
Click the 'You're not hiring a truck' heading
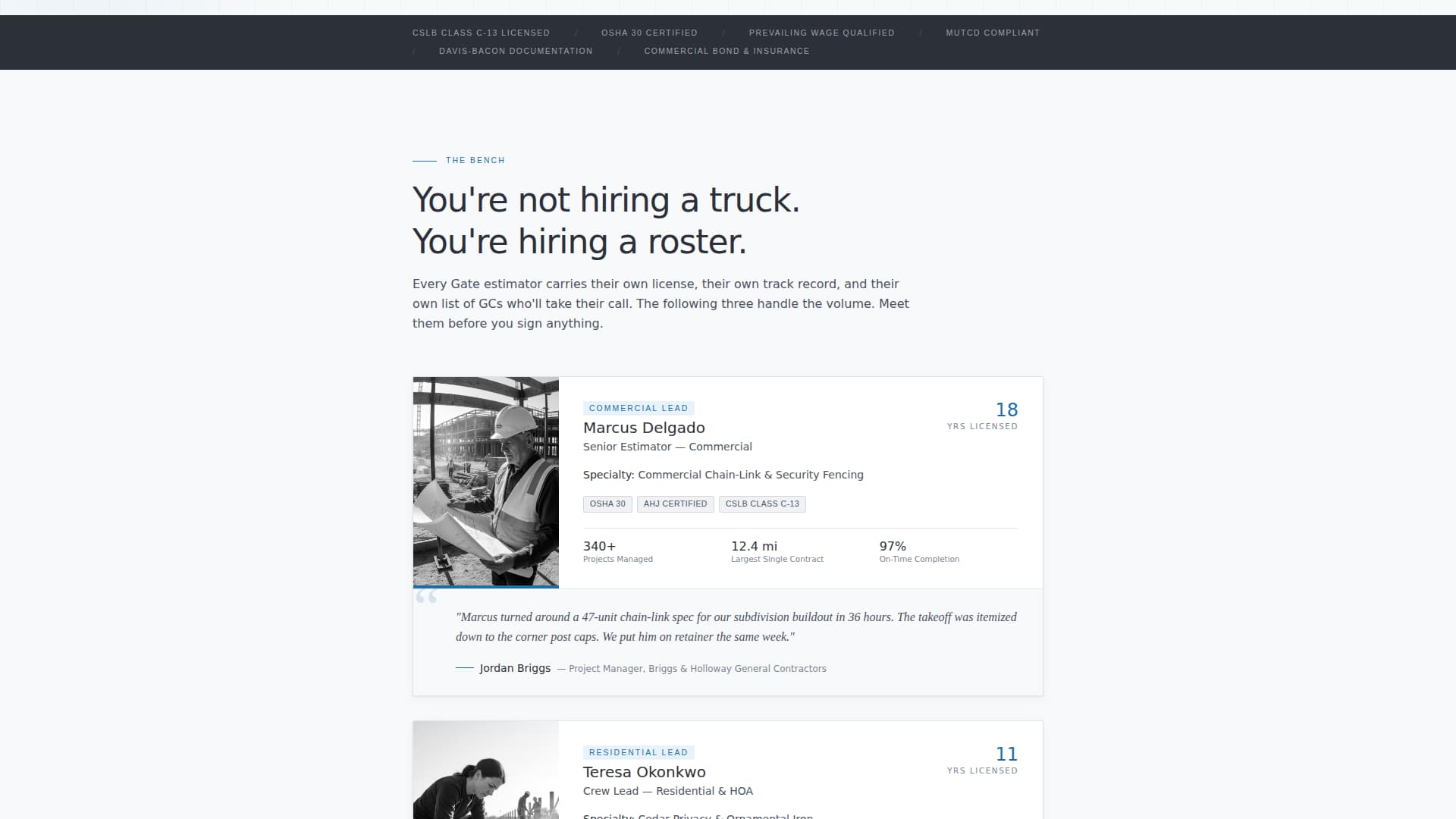coord(606,221)
